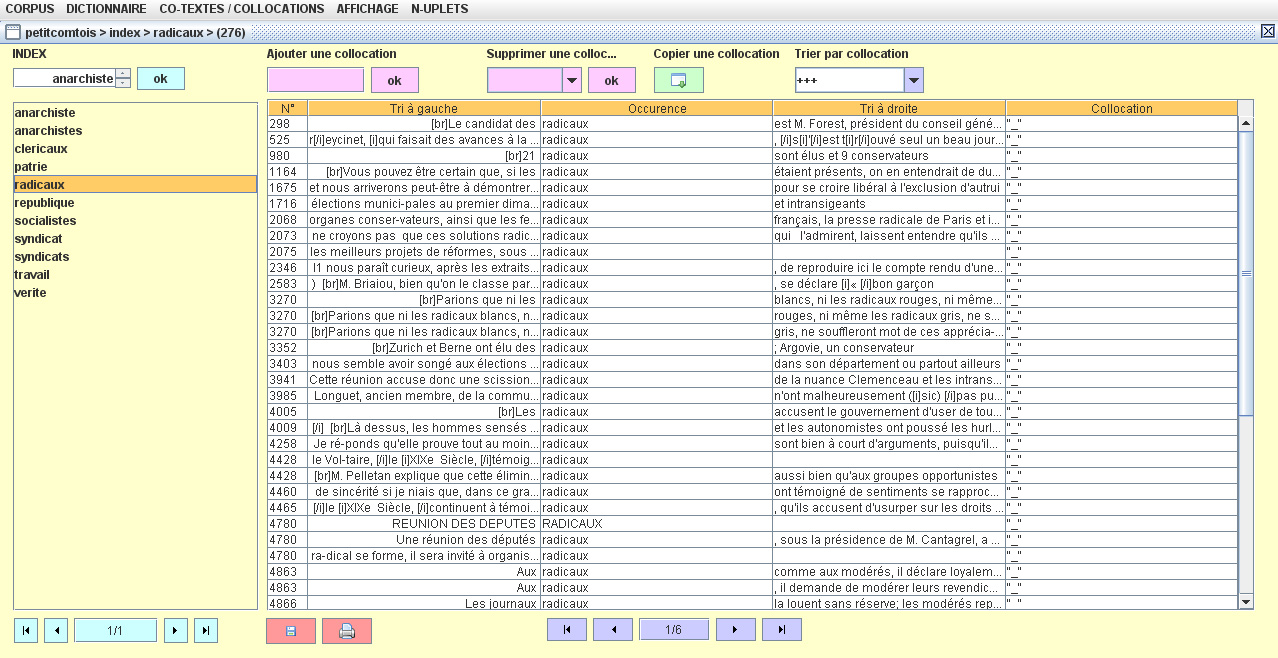1278x658 pixels.
Task: Go to next page of index list
Action: point(176,630)
